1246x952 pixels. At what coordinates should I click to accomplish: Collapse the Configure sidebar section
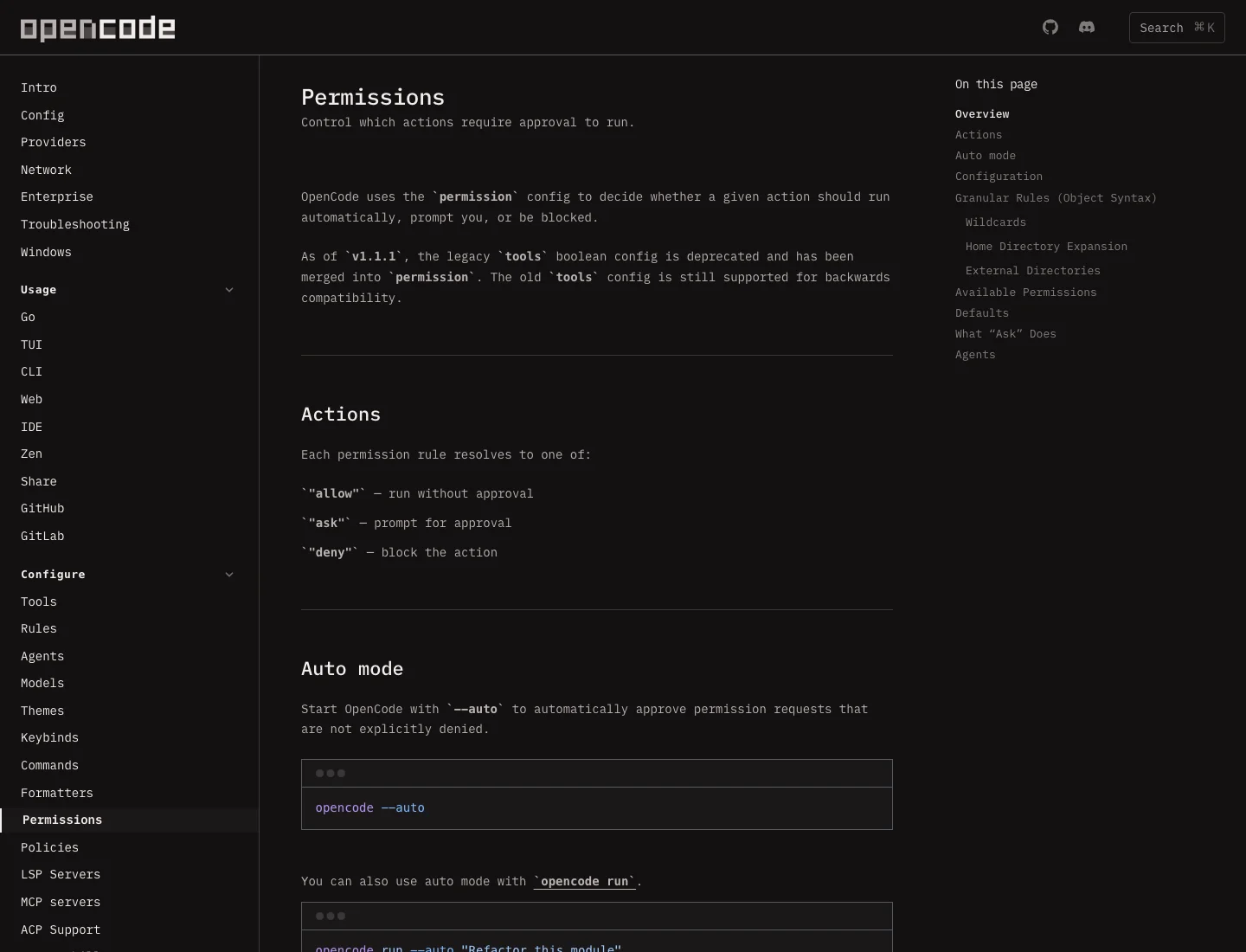coord(128,575)
